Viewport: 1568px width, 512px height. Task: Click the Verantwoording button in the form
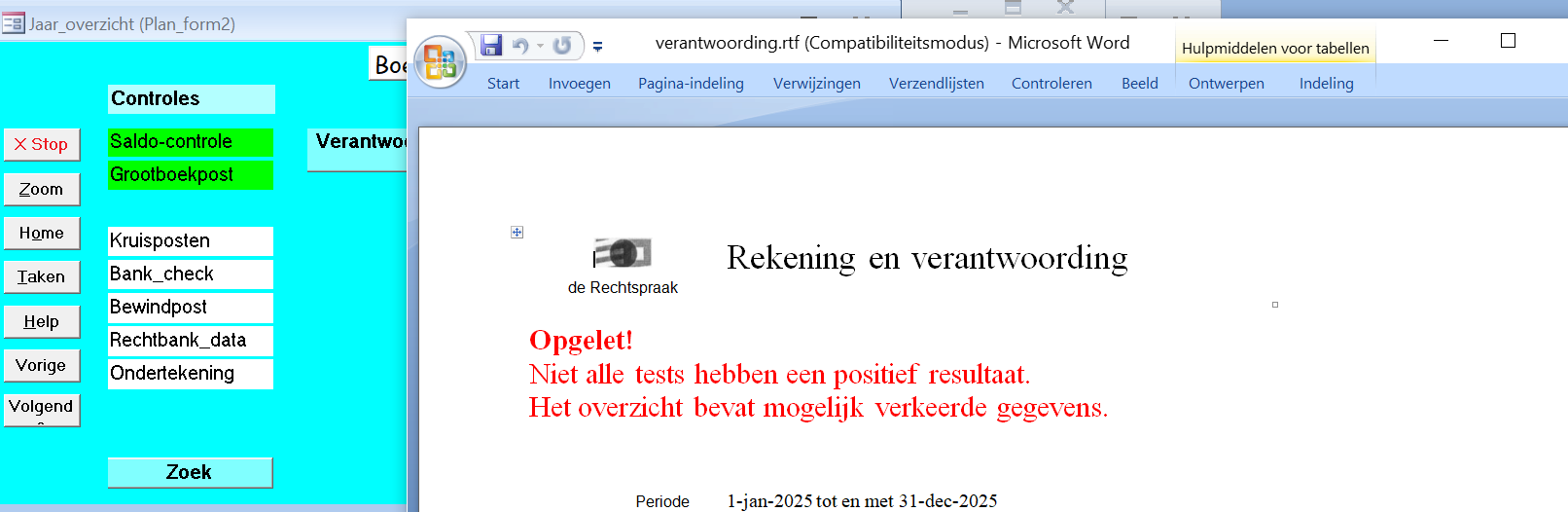pos(357,150)
